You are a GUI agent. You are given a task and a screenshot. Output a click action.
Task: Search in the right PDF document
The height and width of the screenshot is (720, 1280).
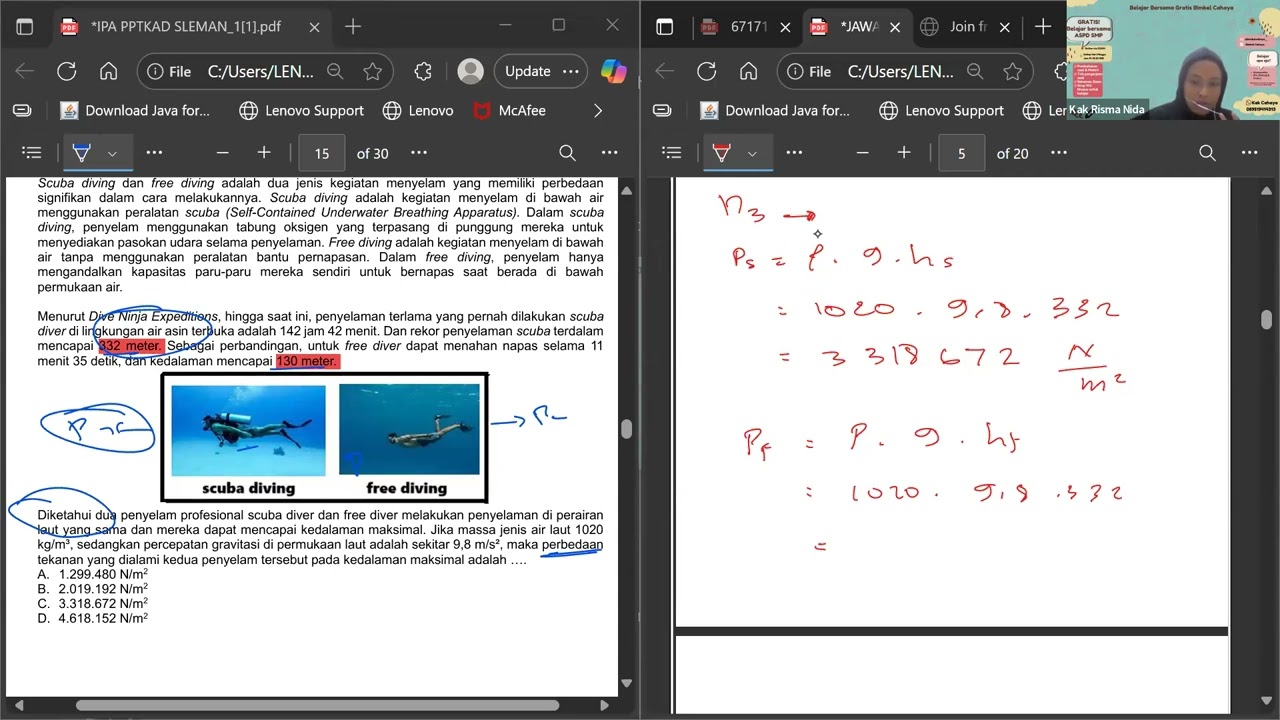point(1207,153)
